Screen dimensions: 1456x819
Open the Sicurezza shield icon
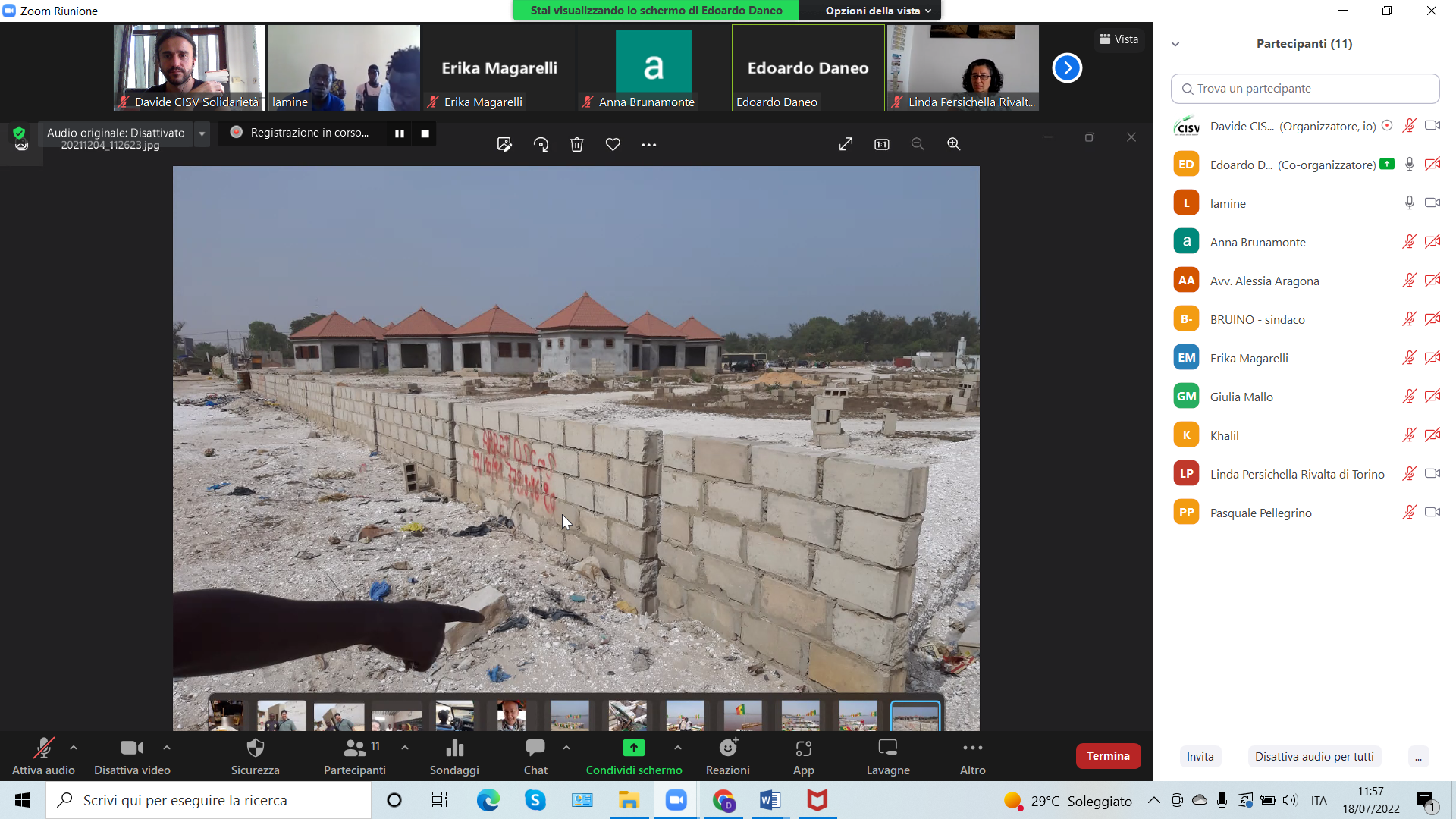pyautogui.click(x=256, y=748)
